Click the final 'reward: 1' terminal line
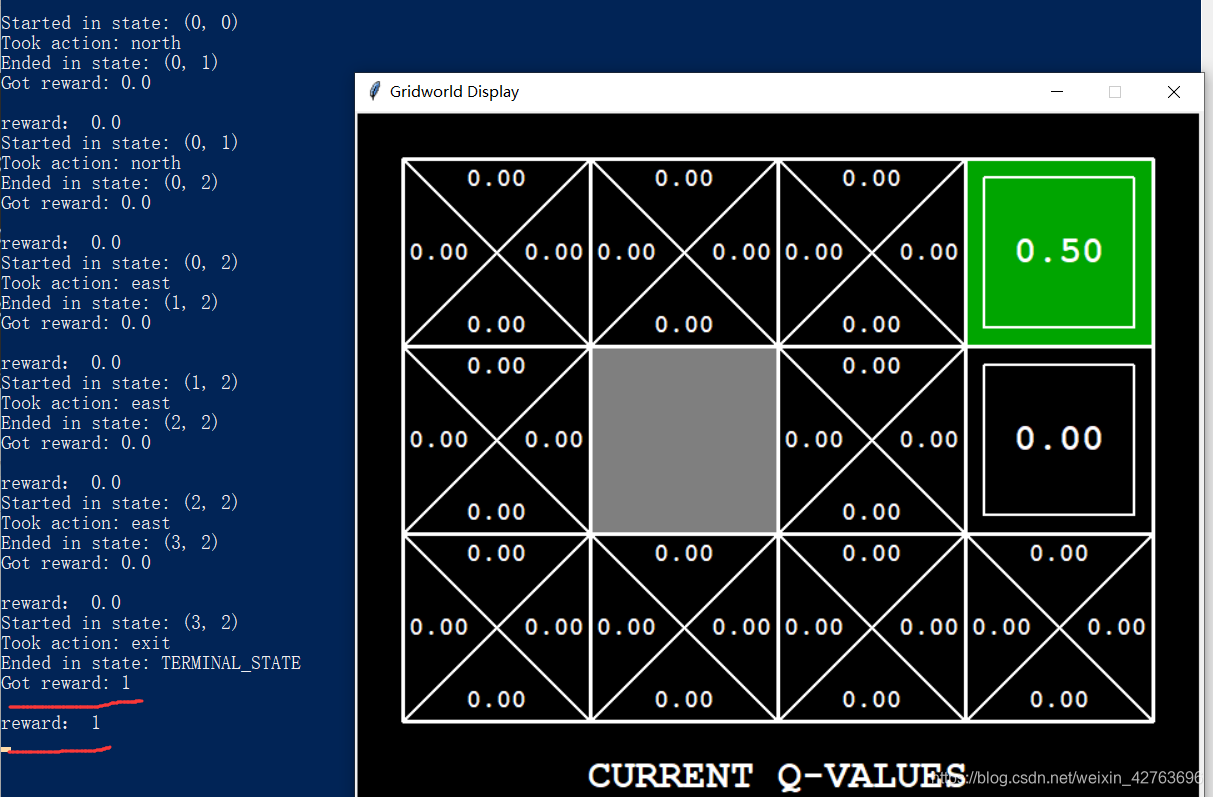 [x=51, y=723]
